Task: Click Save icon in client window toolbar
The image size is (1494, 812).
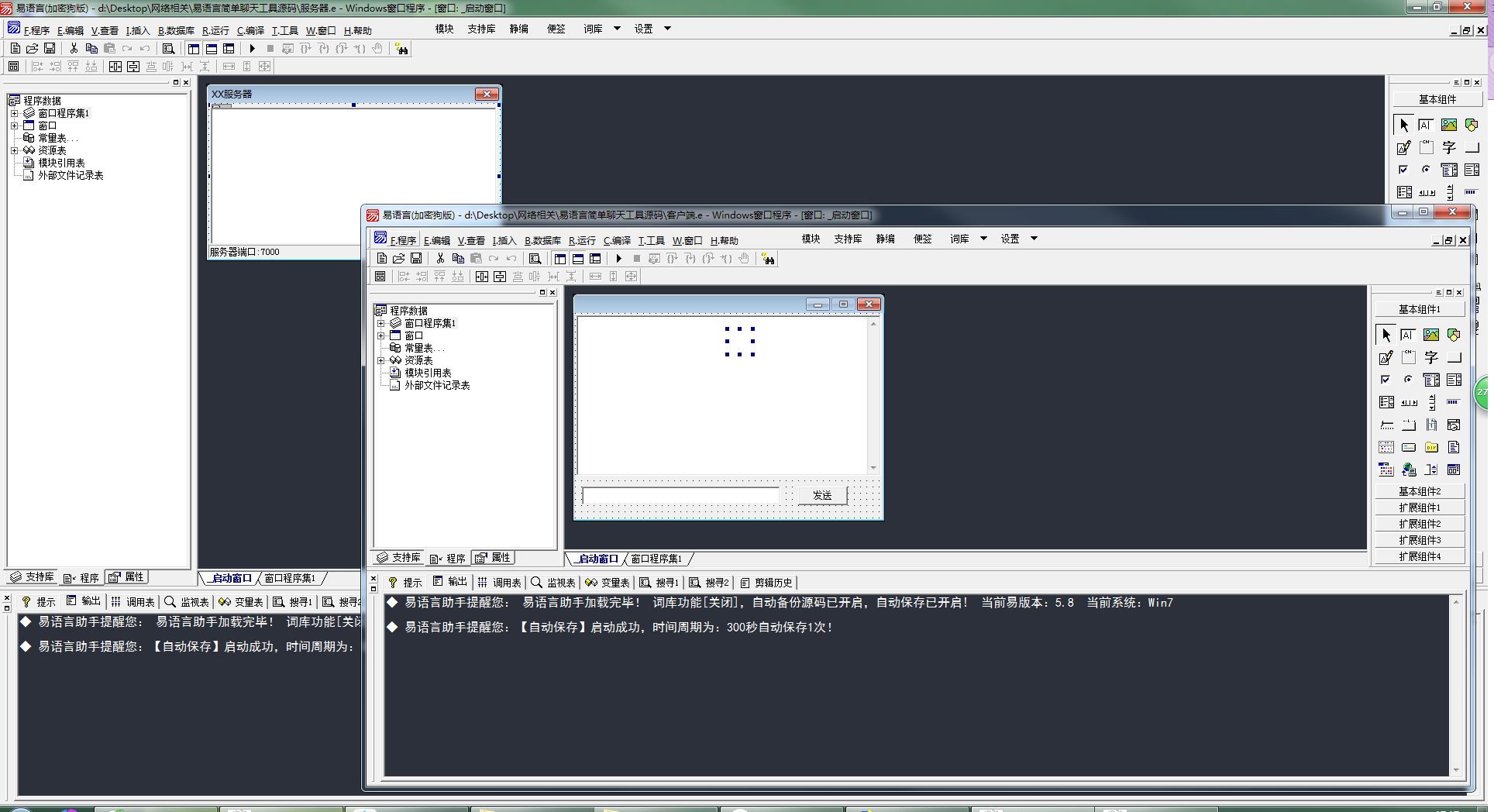Action: [416, 258]
